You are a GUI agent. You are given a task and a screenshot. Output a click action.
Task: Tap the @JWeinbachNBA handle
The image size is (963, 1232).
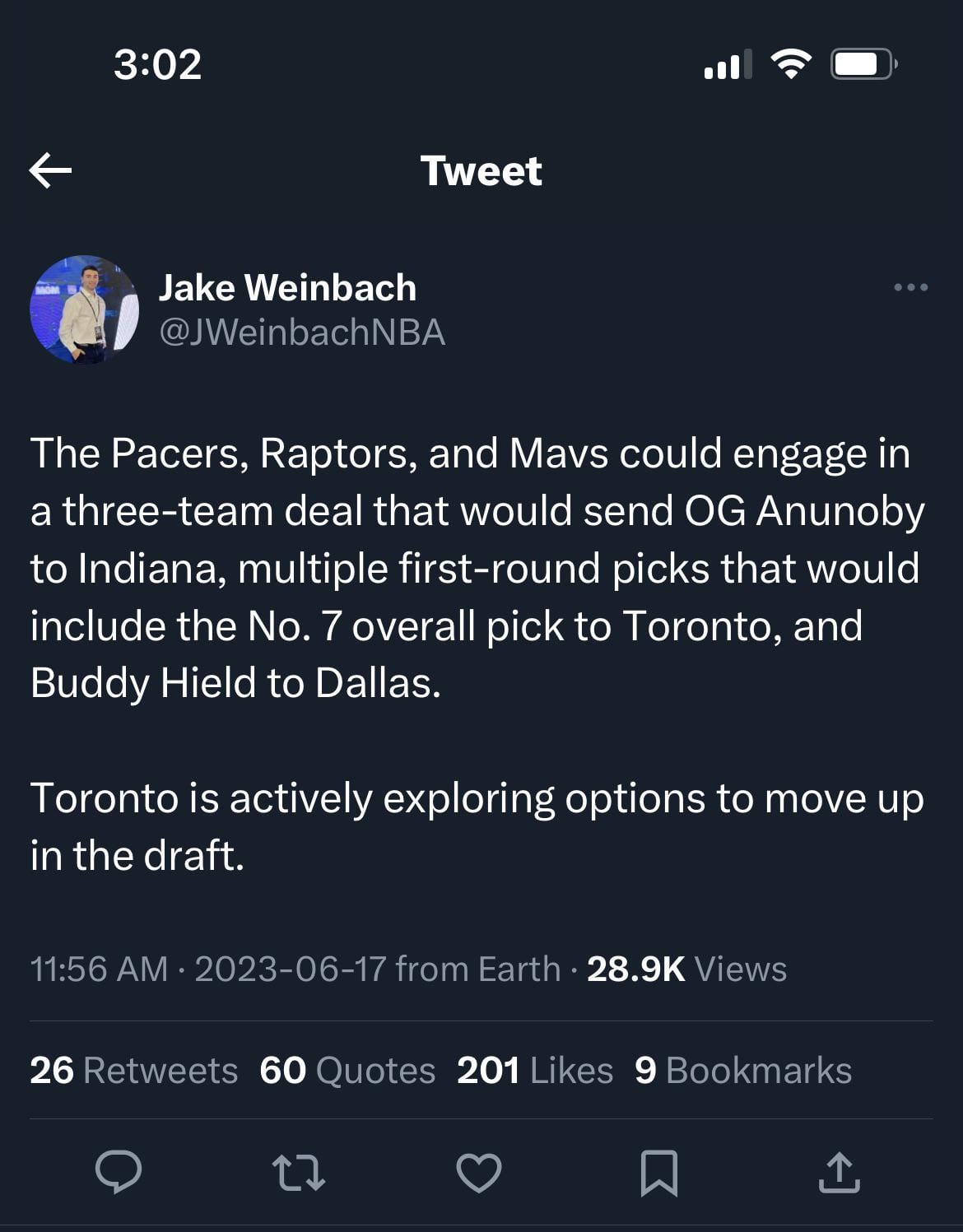coord(301,332)
